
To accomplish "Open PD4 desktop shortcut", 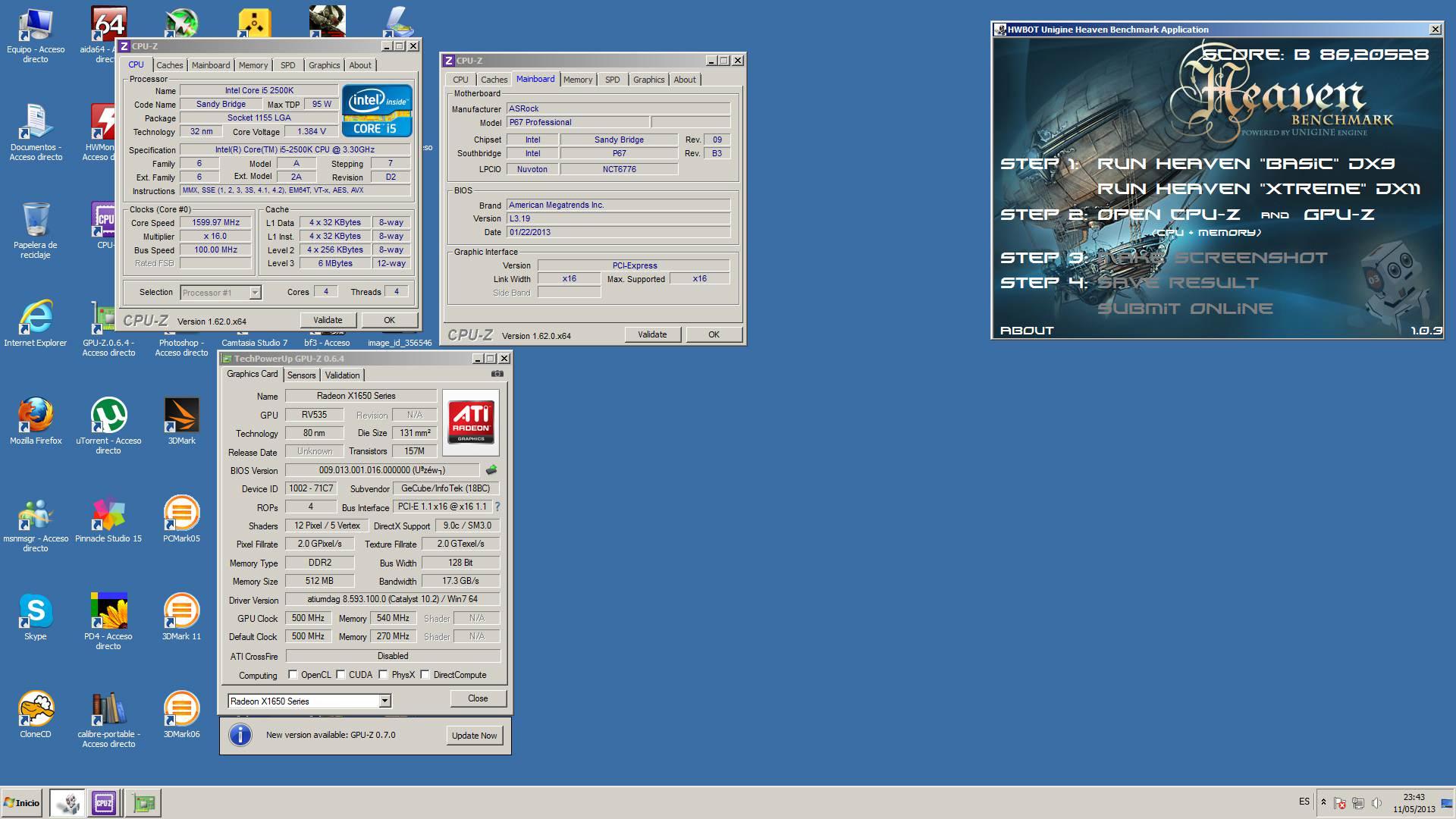I will pyautogui.click(x=108, y=620).
